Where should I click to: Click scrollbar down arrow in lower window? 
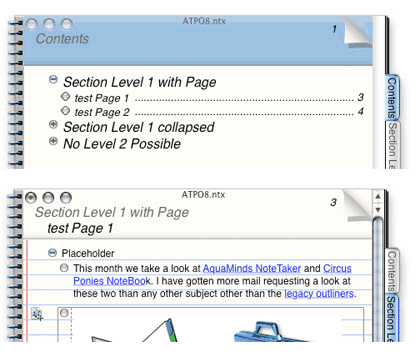[378, 210]
